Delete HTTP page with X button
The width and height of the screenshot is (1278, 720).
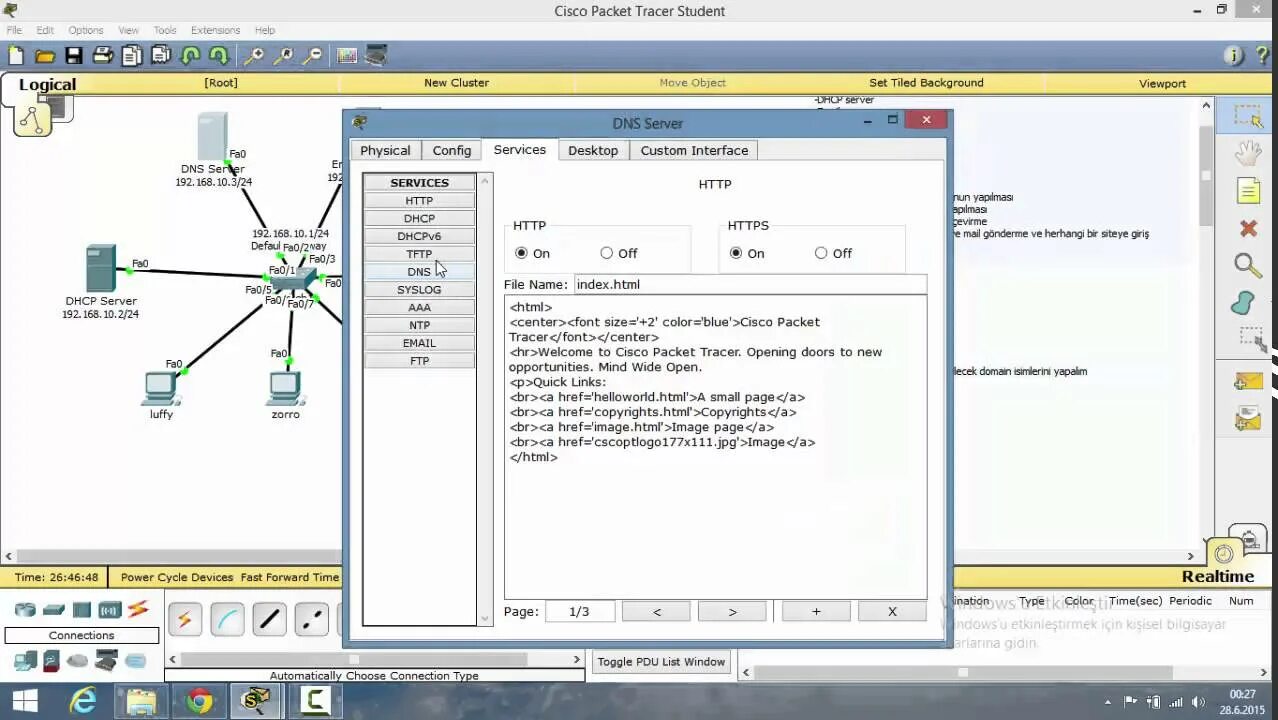point(892,611)
